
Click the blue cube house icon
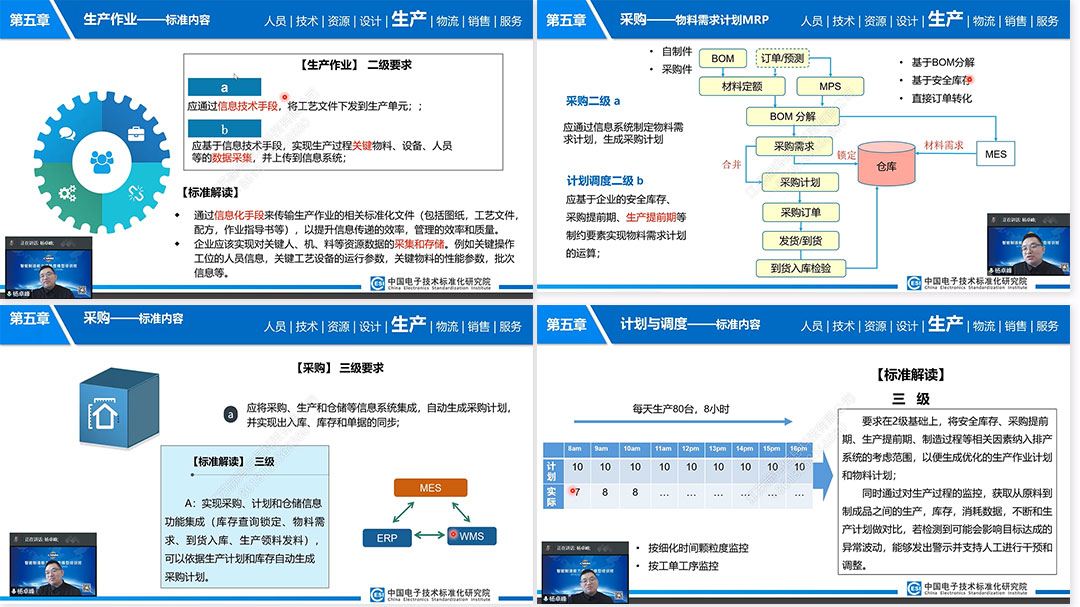tap(118, 407)
